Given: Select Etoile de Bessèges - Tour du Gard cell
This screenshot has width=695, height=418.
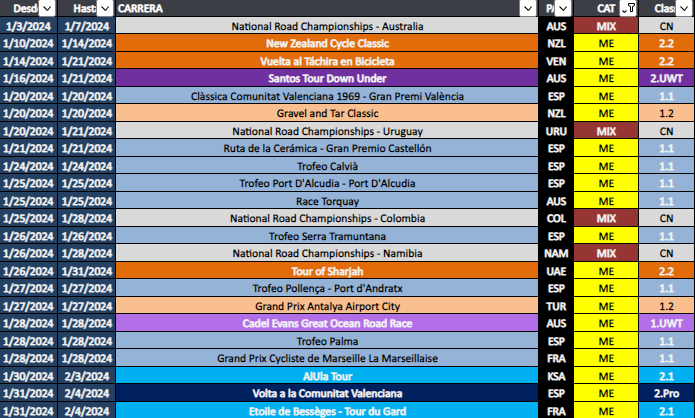Looking at the screenshot, I should (327, 411).
